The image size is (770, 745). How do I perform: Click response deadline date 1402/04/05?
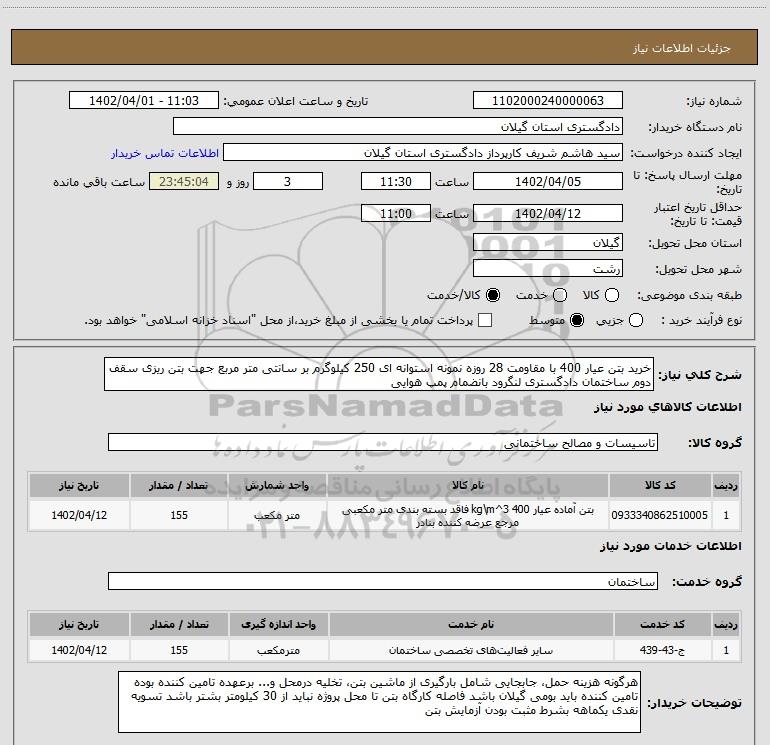tap(548, 181)
